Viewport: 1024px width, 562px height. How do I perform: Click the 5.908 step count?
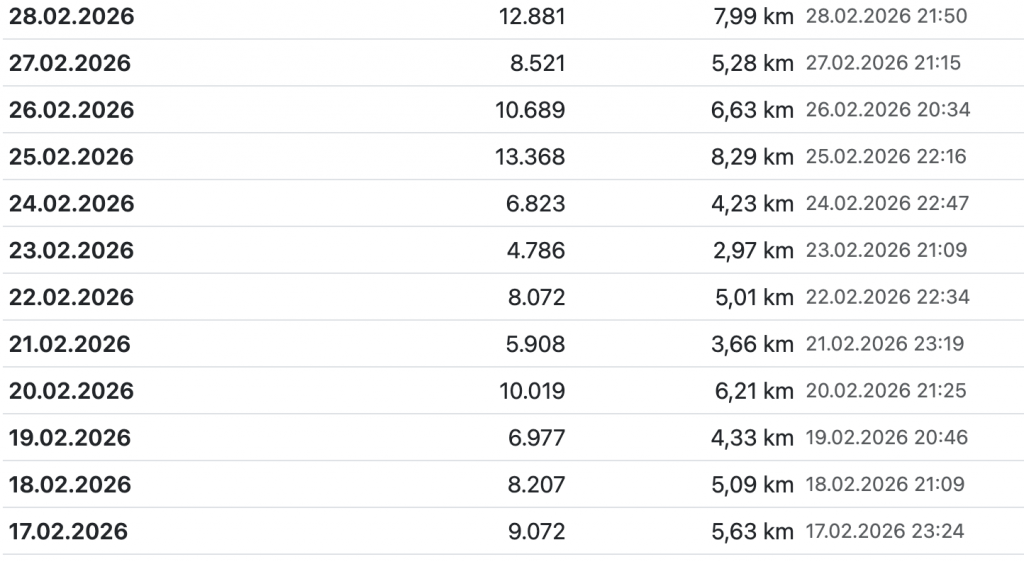point(537,344)
